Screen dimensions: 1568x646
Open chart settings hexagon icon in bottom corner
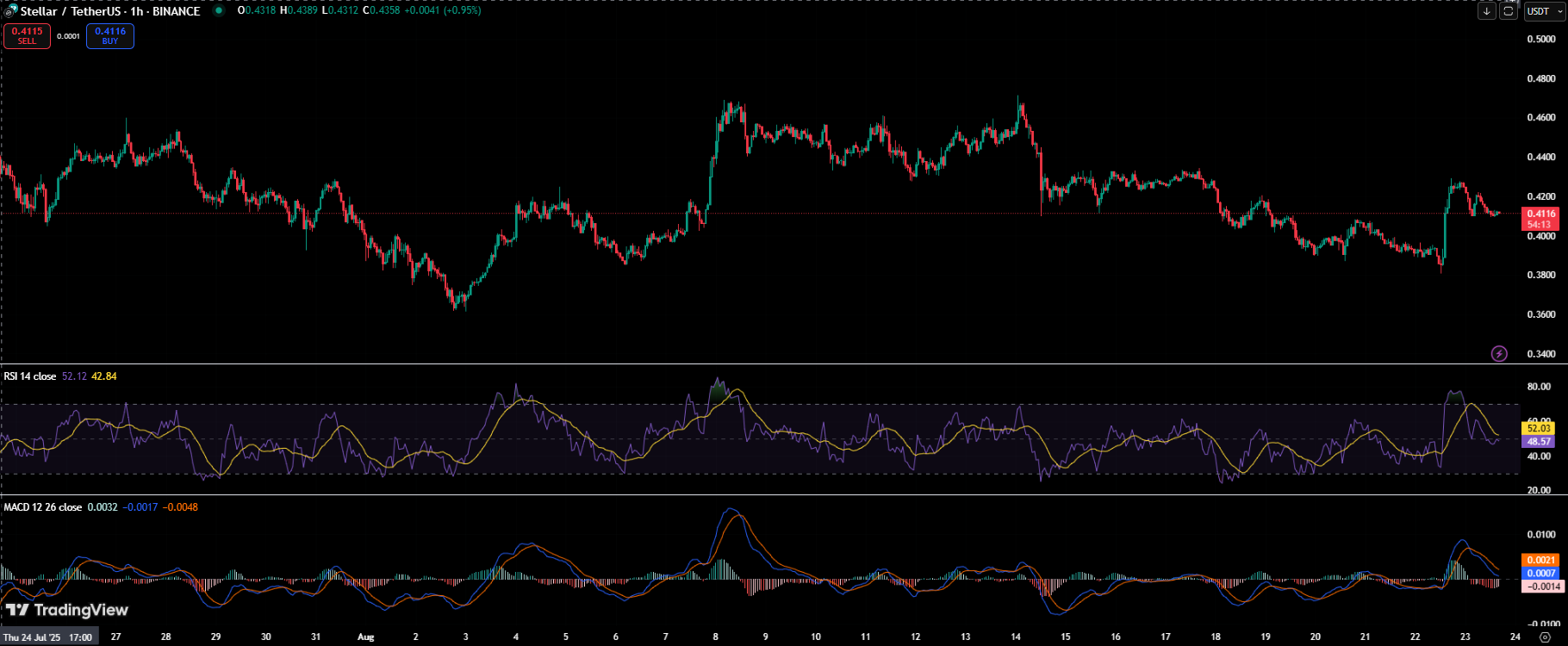(1545, 637)
